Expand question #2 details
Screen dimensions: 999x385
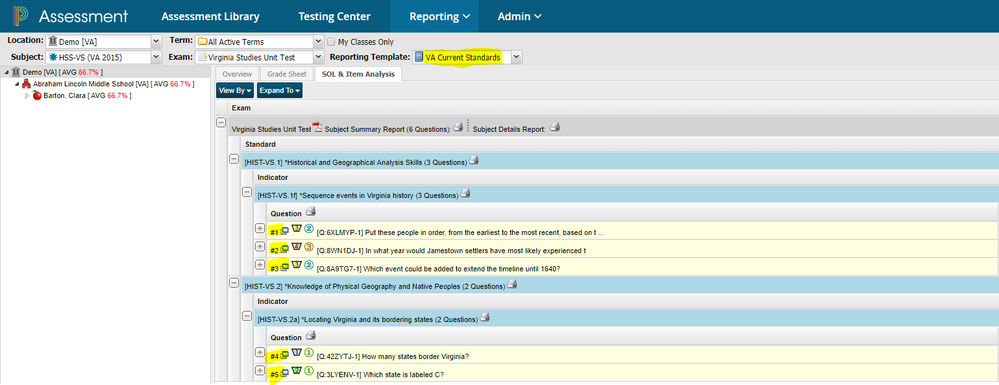[x=260, y=247]
